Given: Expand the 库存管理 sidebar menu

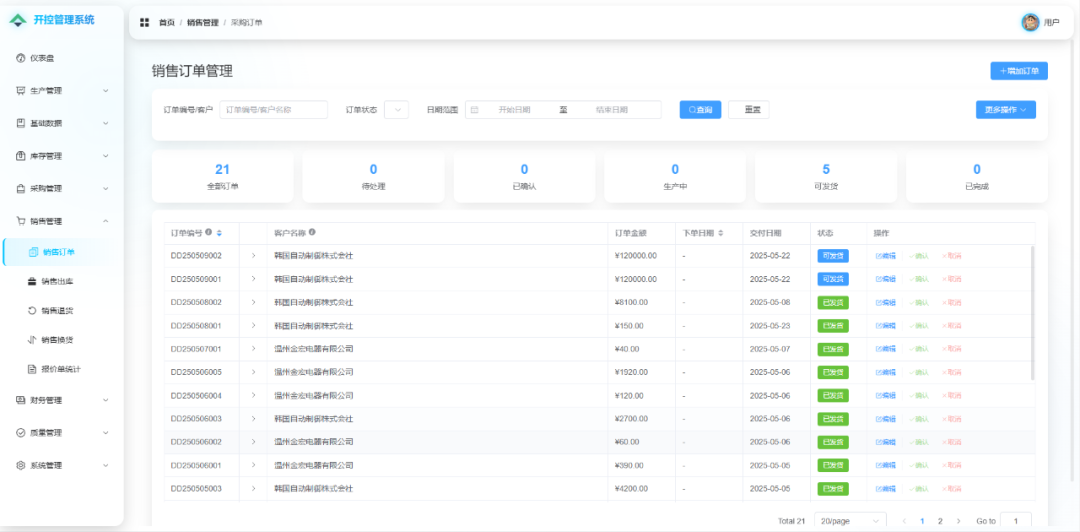Looking at the screenshot, I should tap(62, 156).
